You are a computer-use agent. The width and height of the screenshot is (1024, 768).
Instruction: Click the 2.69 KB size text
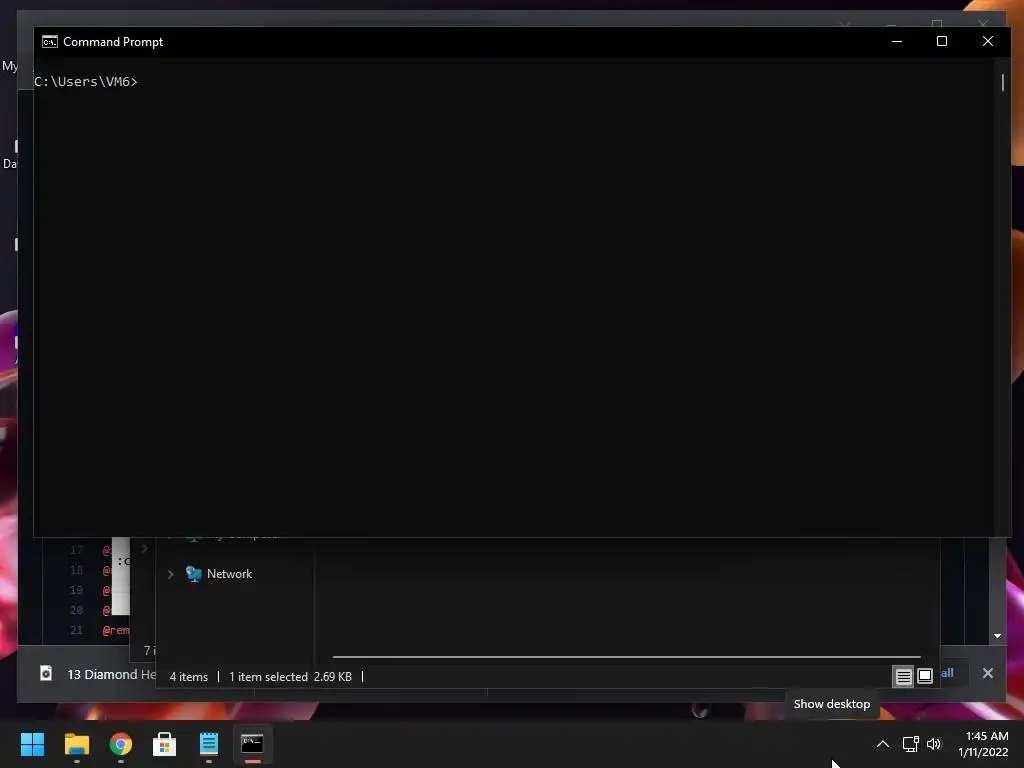[x=332, y=677]
